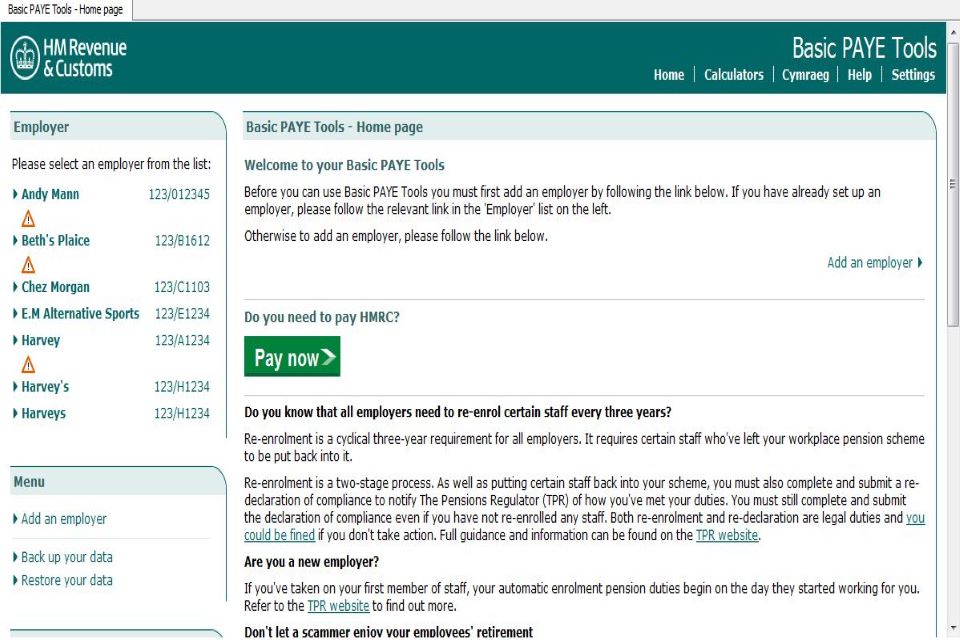Click the reference number 123/C1103
This screenshot has height=640, width=960.
(182, 288)
